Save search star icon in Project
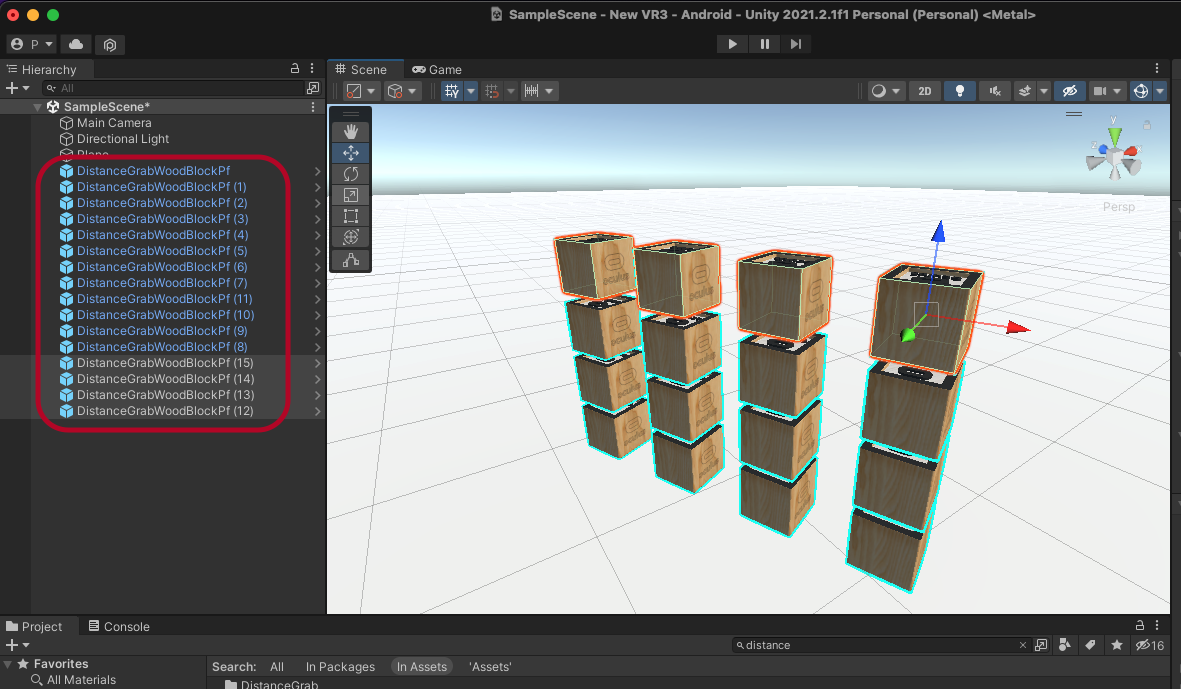Image resolution: width=1181 pixels, height=689 pixels. [x=1117, y=645]
